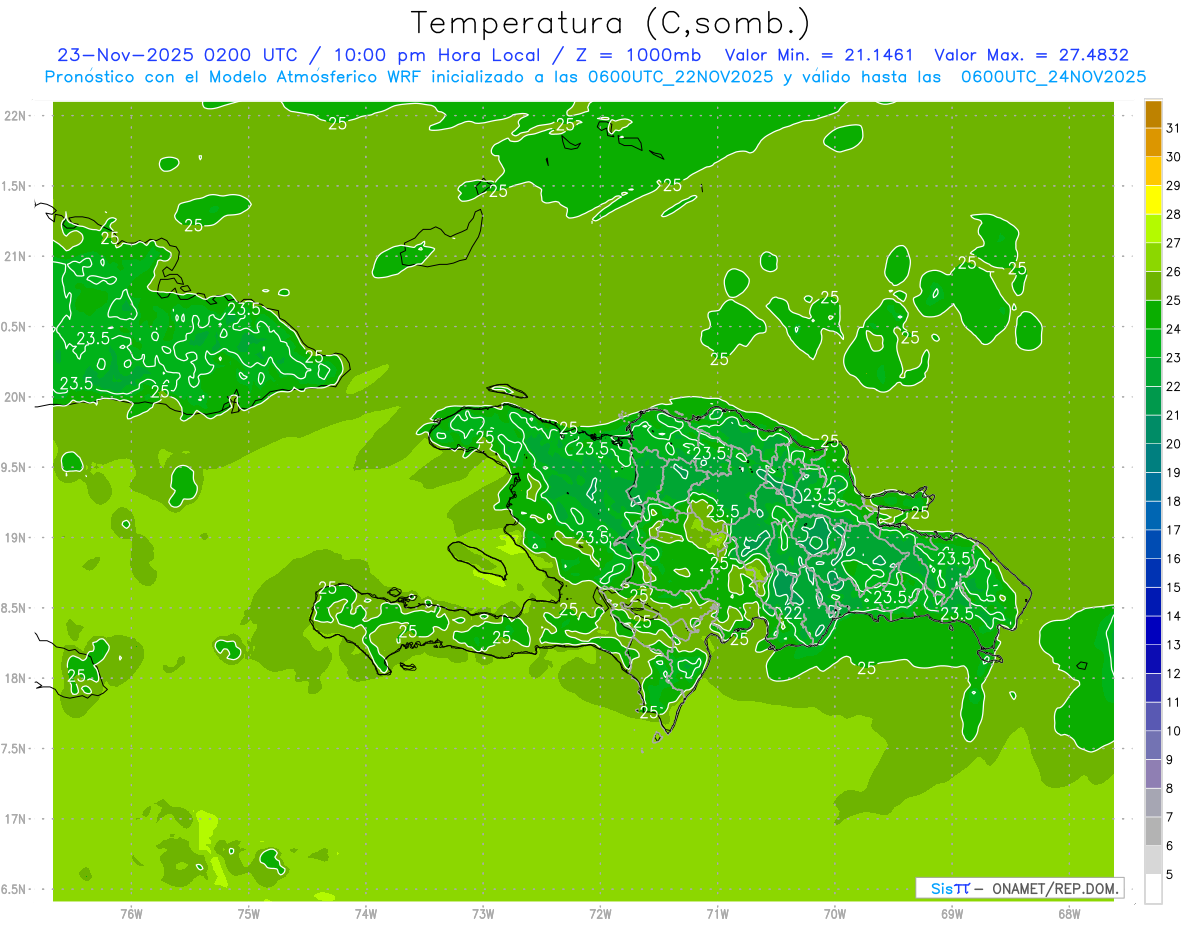Pick the yellow legend swatch between 28 and 29

(1153, 200)
